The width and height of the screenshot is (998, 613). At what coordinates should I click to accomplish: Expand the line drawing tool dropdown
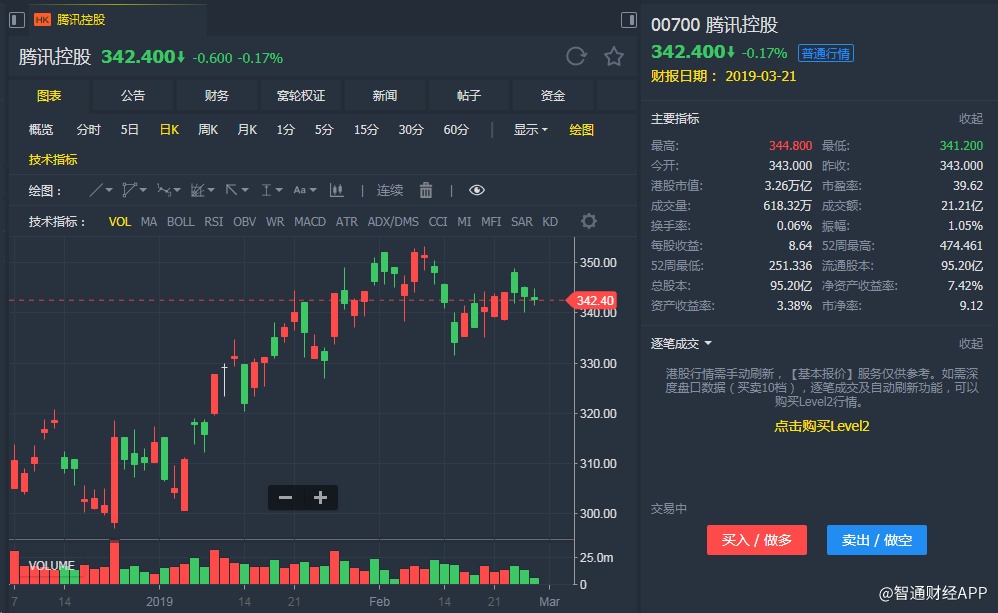click(x=101, y=190)
